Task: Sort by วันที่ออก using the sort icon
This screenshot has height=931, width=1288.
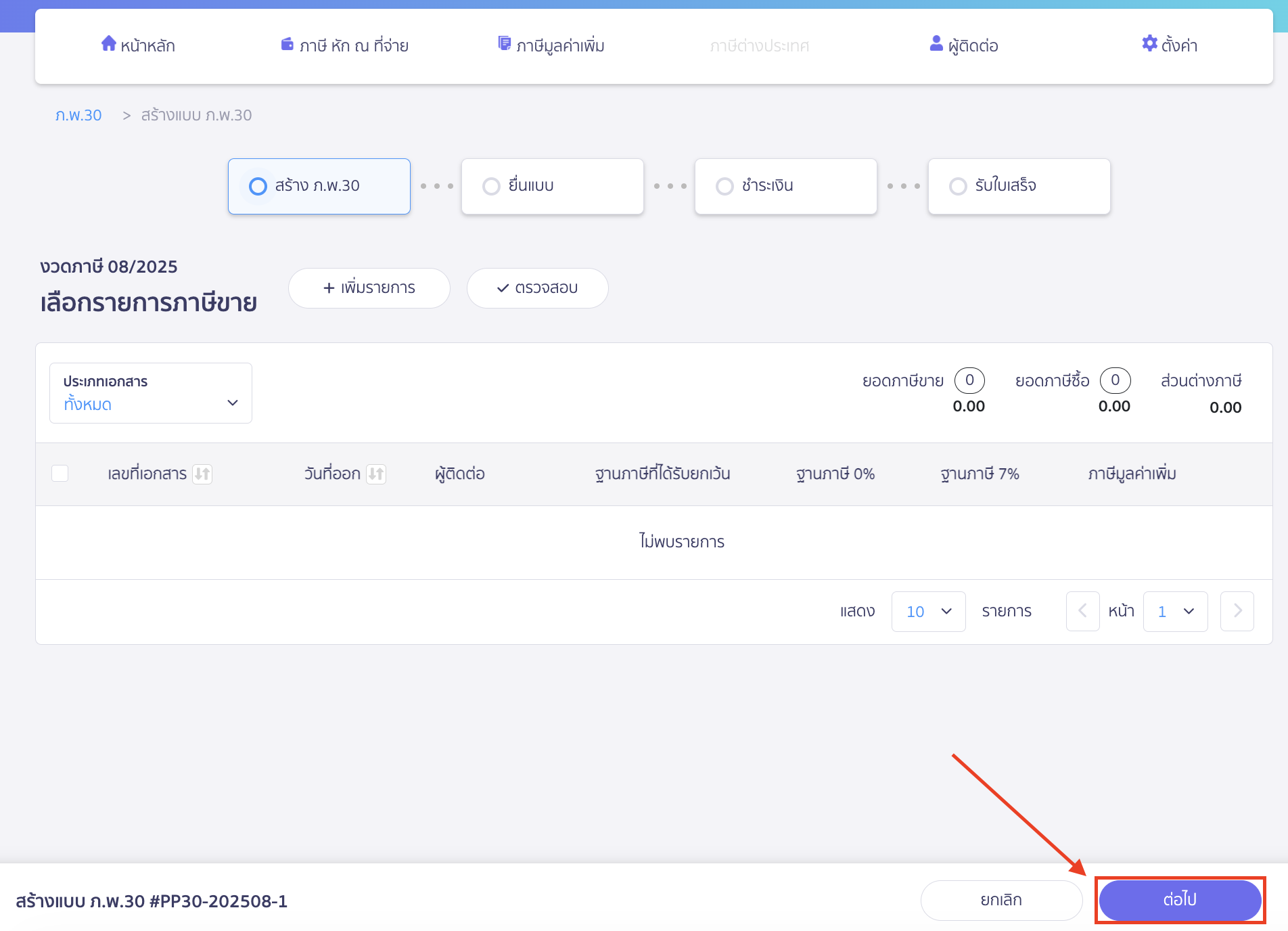Action: click(x=376, y=474)
